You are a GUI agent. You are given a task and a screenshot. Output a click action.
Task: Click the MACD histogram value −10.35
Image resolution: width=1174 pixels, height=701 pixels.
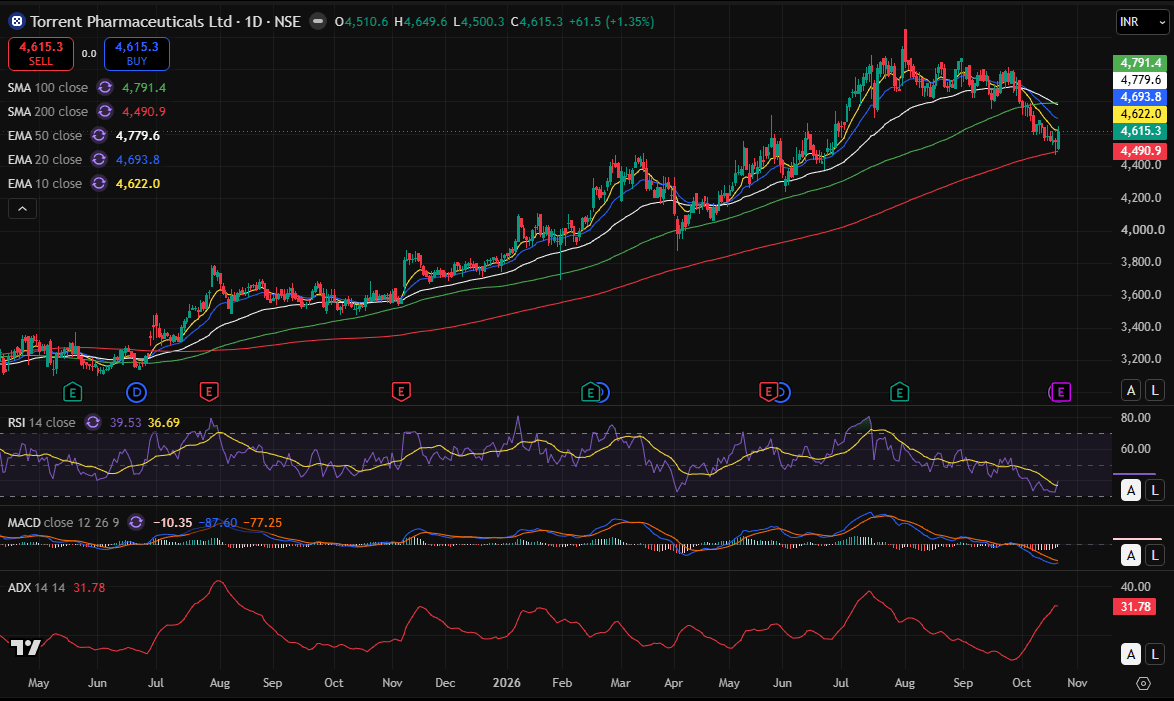coord(172,523)
